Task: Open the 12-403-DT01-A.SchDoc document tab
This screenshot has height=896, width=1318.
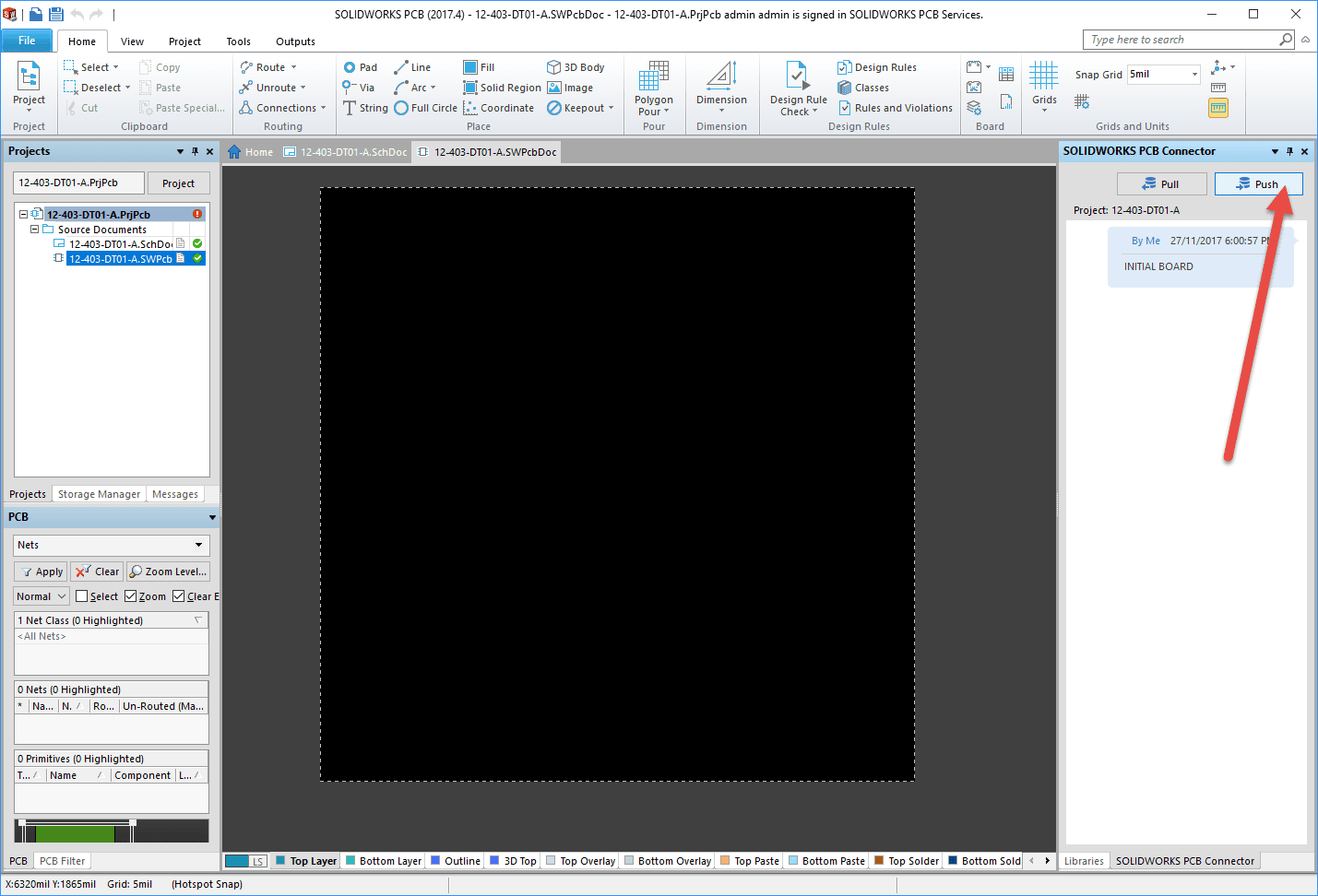Action: [346, 152]
